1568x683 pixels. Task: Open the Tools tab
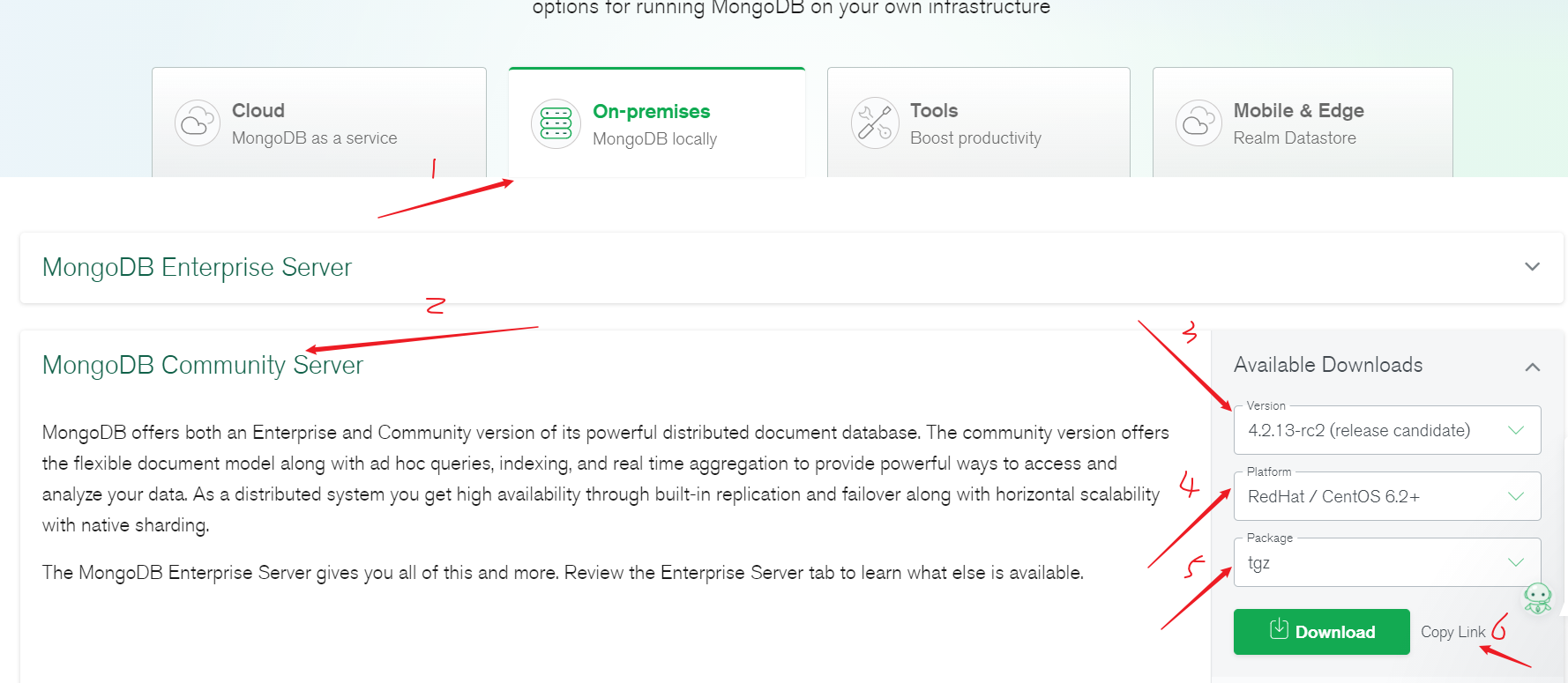click(x=979, y=122)
